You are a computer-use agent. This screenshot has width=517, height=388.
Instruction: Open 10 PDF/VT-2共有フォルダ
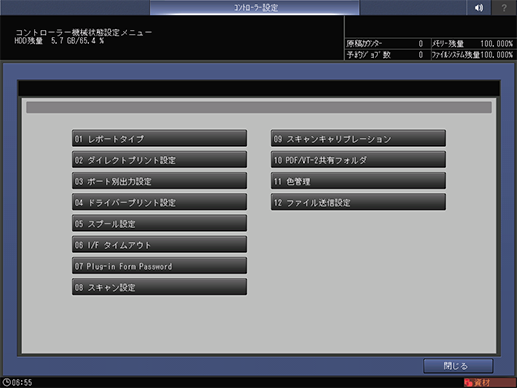(358, 160)
